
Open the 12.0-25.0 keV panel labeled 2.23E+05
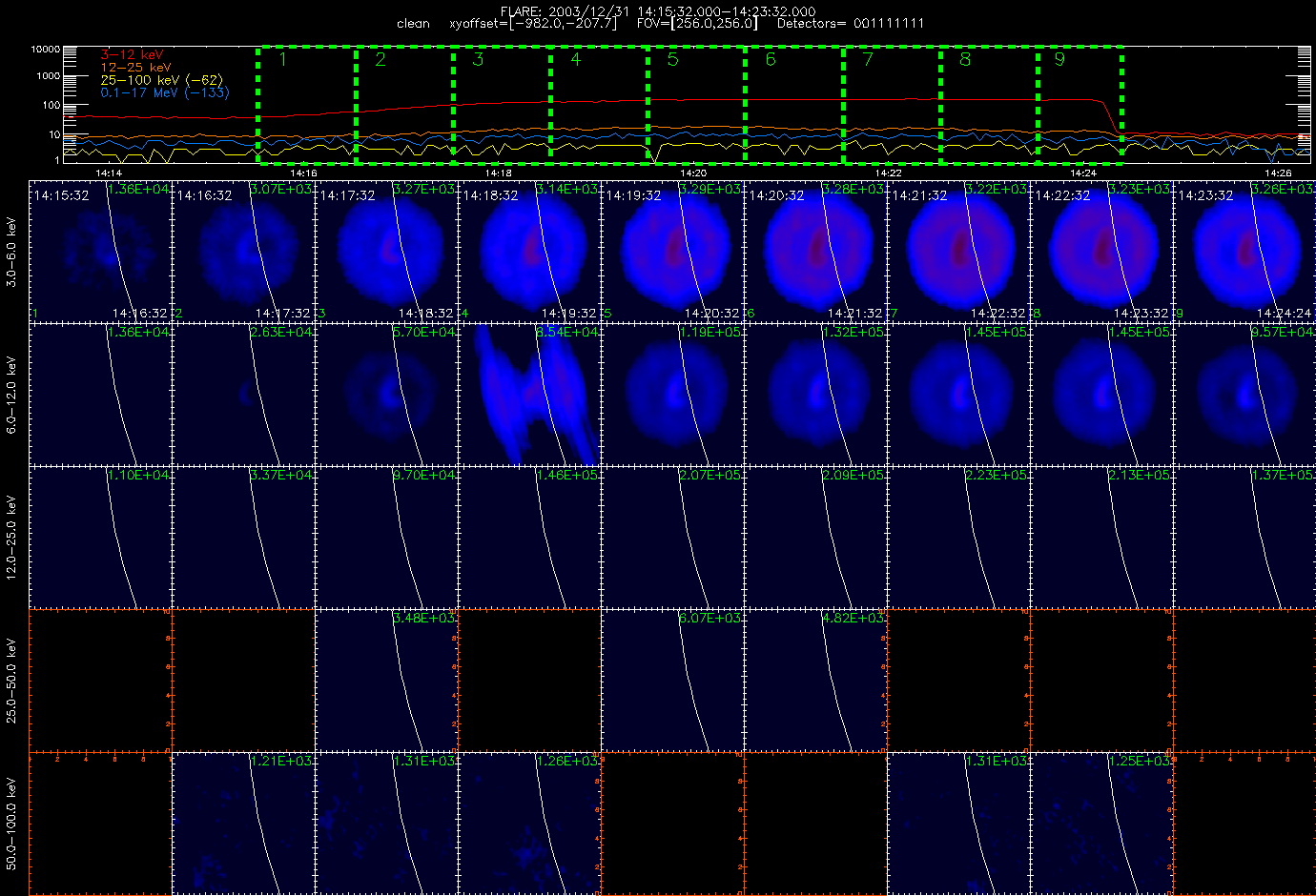pos(958,537)
